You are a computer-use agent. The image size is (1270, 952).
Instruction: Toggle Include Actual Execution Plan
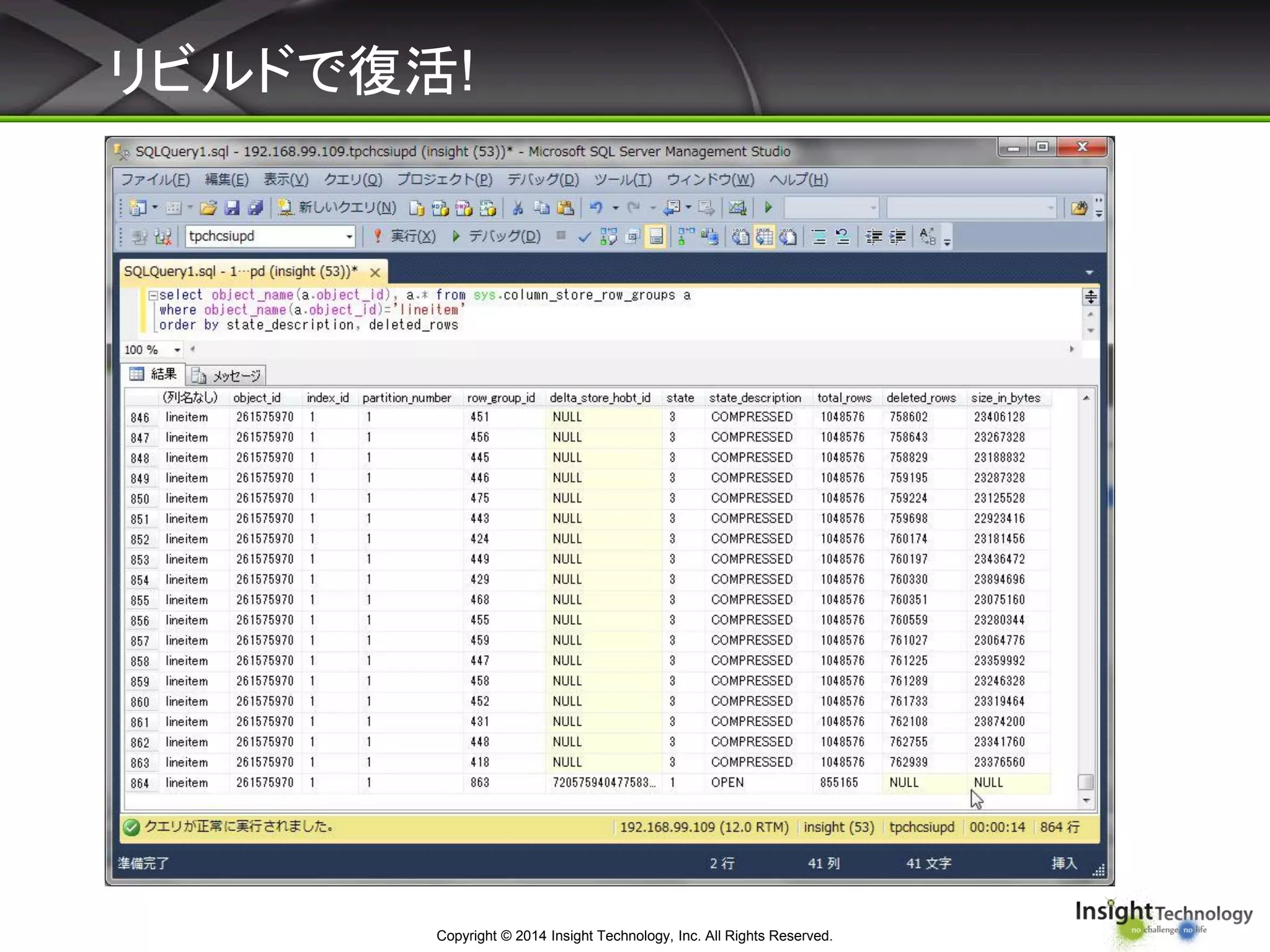click(x=686, y=237)
